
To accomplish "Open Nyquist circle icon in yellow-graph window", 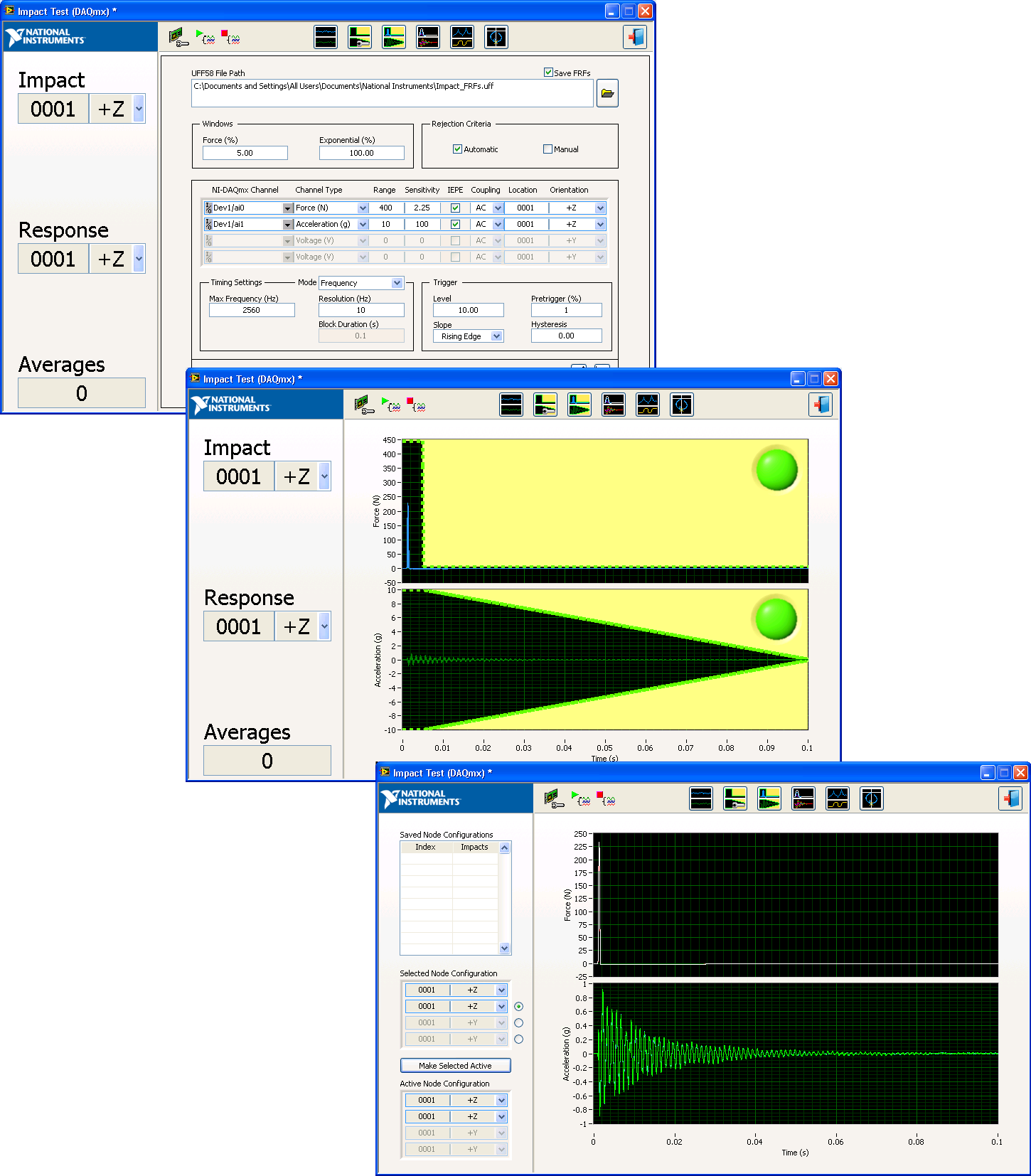I will [x=682, y=405].
